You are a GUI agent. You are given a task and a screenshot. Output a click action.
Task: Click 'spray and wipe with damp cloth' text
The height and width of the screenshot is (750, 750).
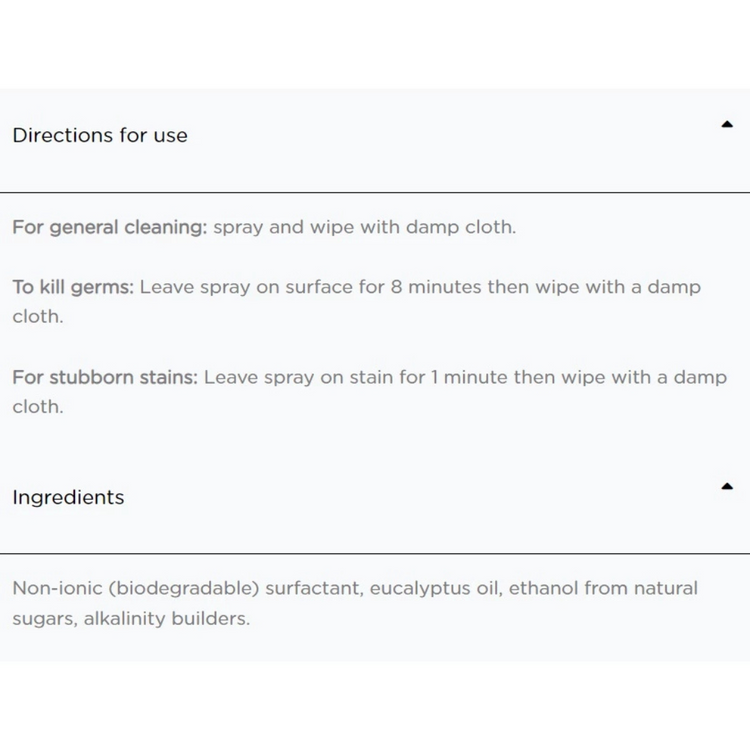364,227
